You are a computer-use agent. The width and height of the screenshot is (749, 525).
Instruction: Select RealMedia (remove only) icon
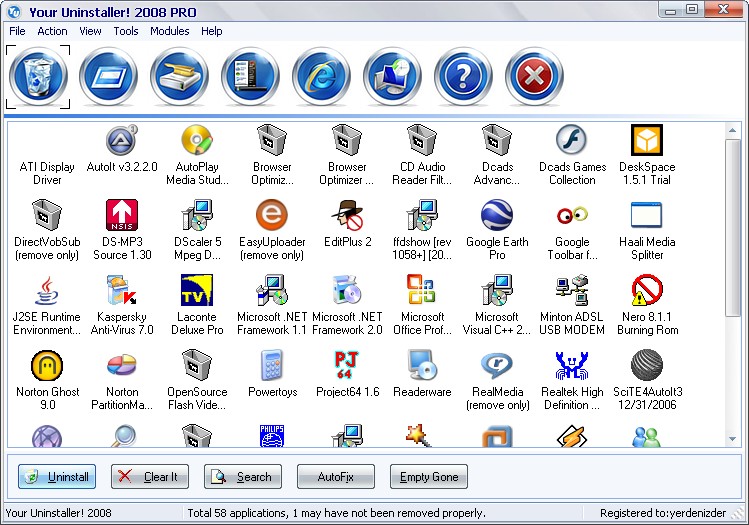tap(497, 365)
